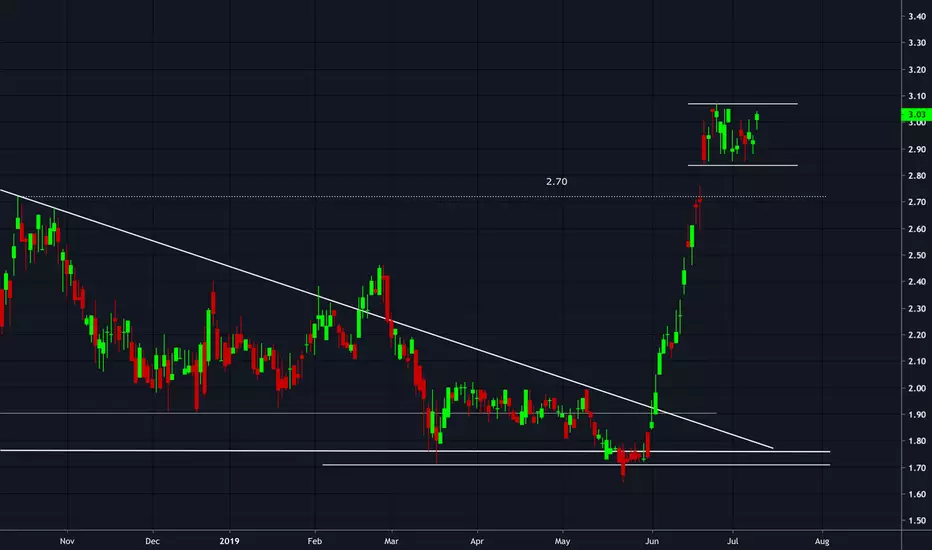Click the 2.40 price axis label

pyautogui.click(x=917, y=282)
